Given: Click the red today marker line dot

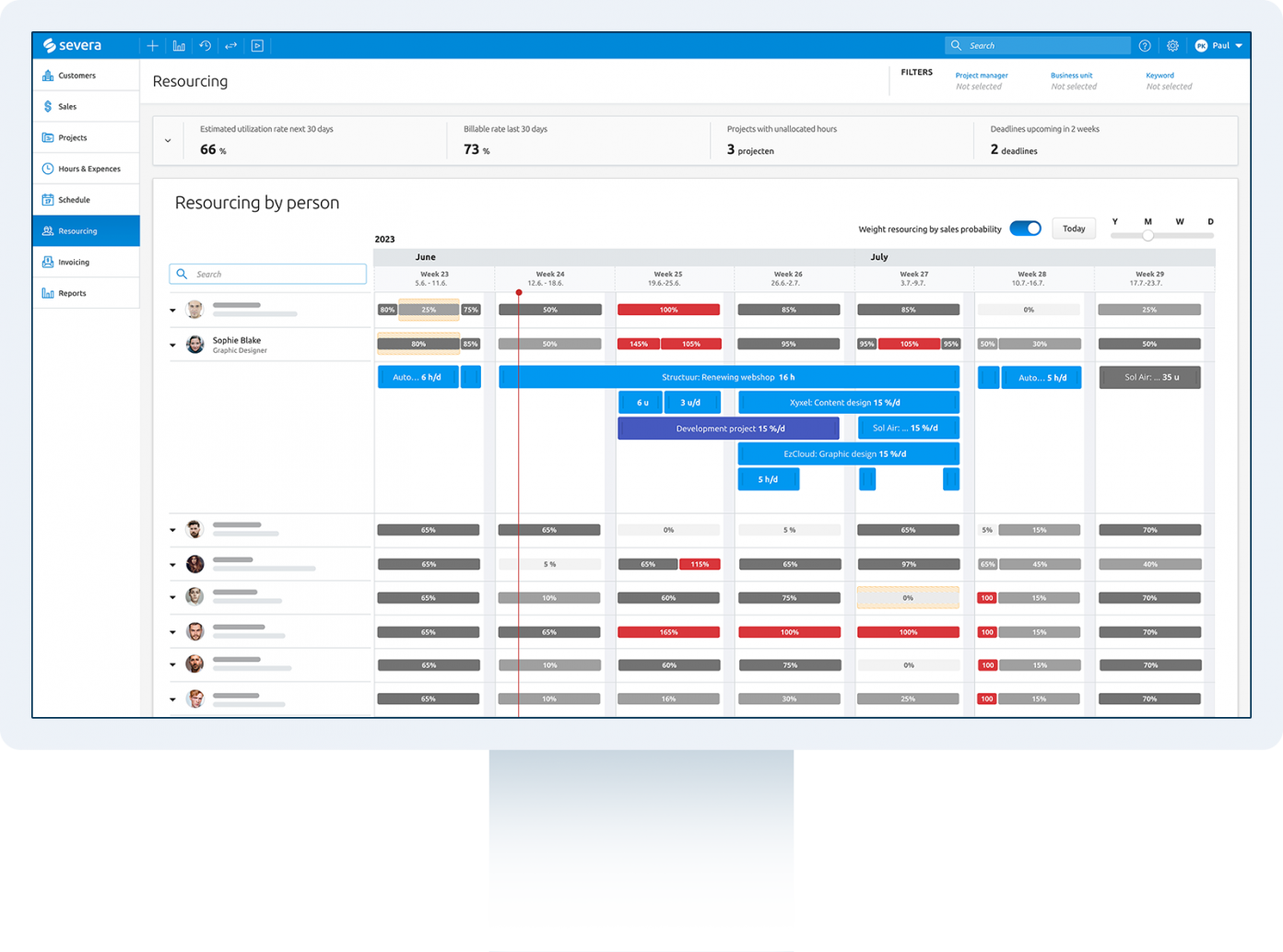Looking at the screenshot, I should [x=519, y=292].
